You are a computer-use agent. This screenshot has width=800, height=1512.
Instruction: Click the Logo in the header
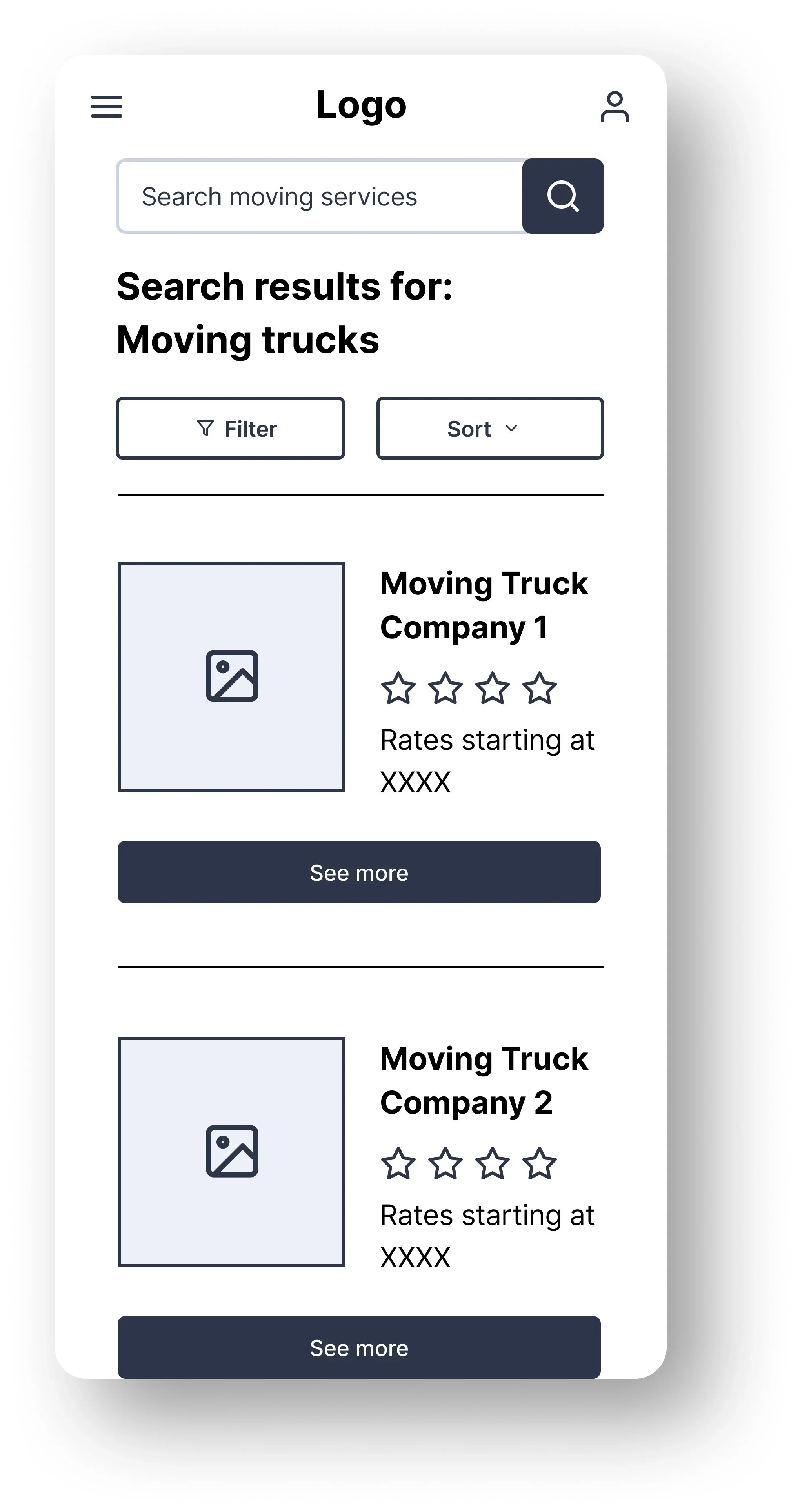[x=361, y=105]
